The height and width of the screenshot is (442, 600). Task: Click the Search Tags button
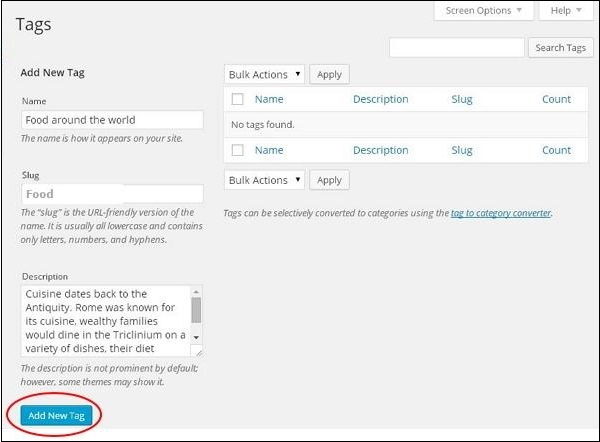(x=560, y=48)
